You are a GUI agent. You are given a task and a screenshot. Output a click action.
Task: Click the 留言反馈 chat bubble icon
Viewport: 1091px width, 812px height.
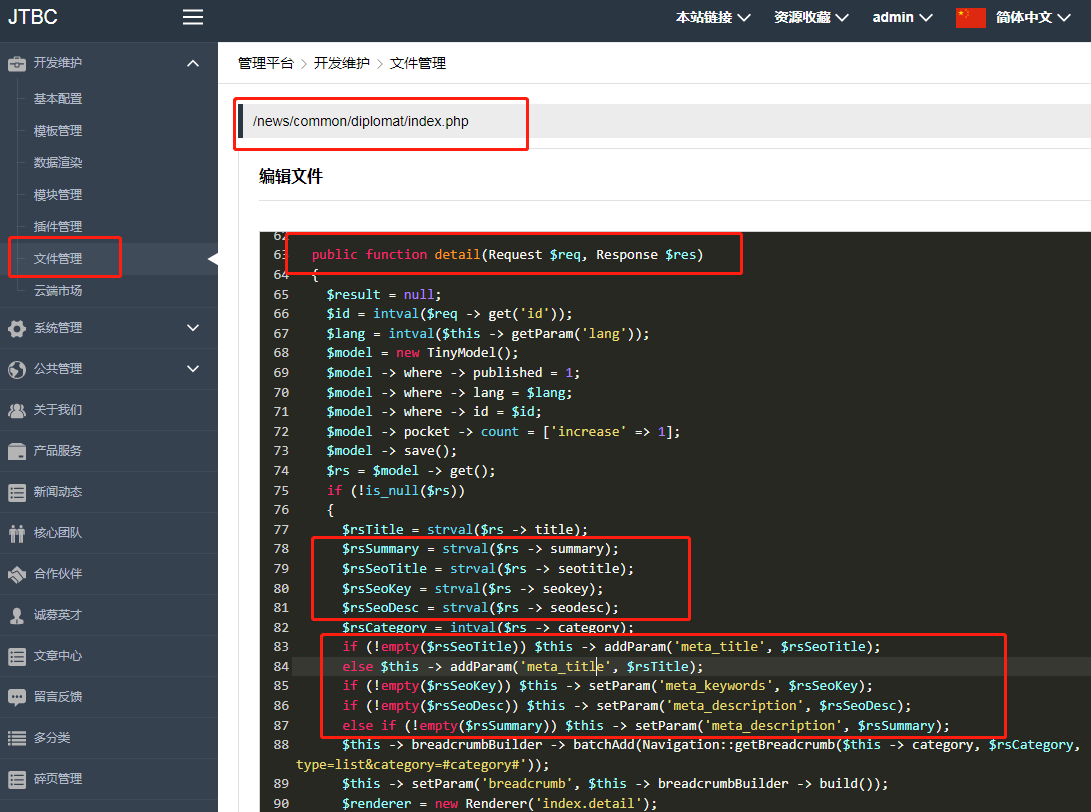(17, 697)
